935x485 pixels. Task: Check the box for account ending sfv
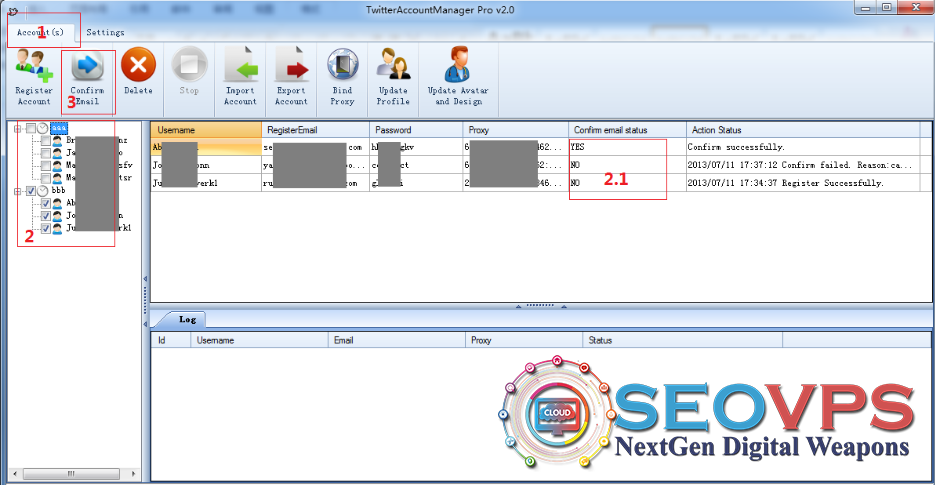(45, 166)
